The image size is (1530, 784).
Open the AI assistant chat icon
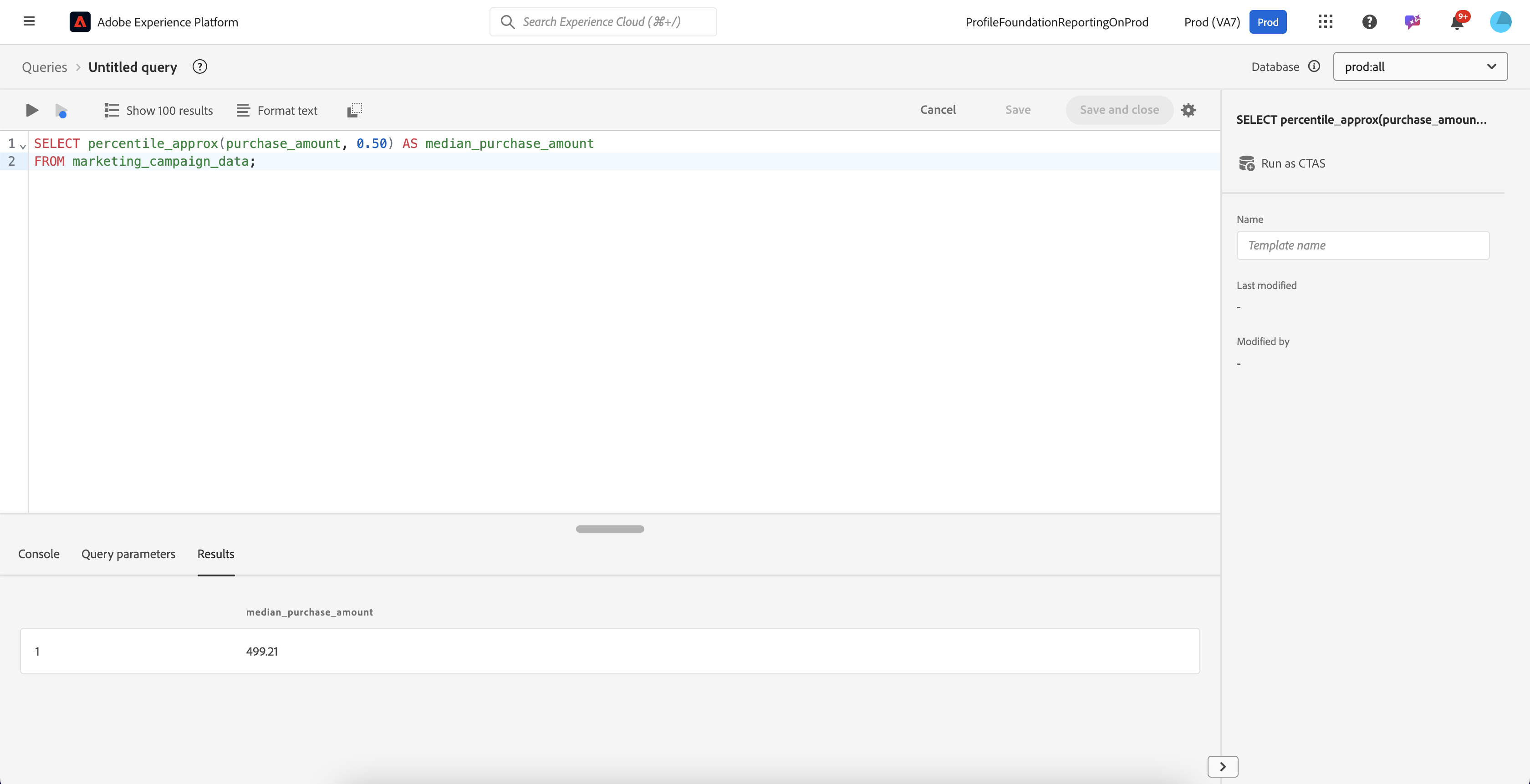(x=1413, y=22)
